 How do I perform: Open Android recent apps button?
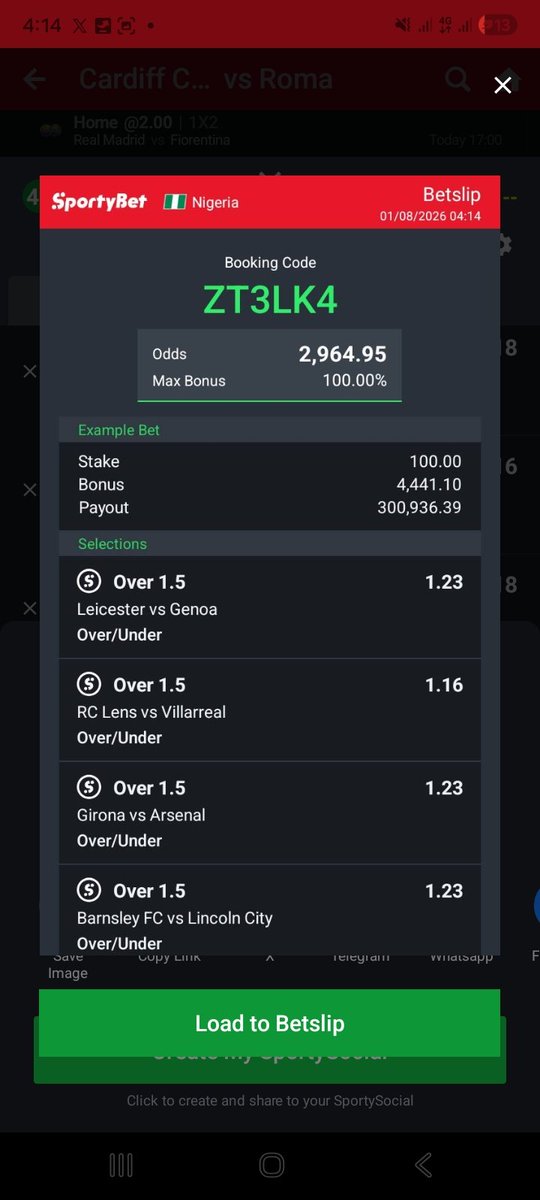pos(120,1165)
